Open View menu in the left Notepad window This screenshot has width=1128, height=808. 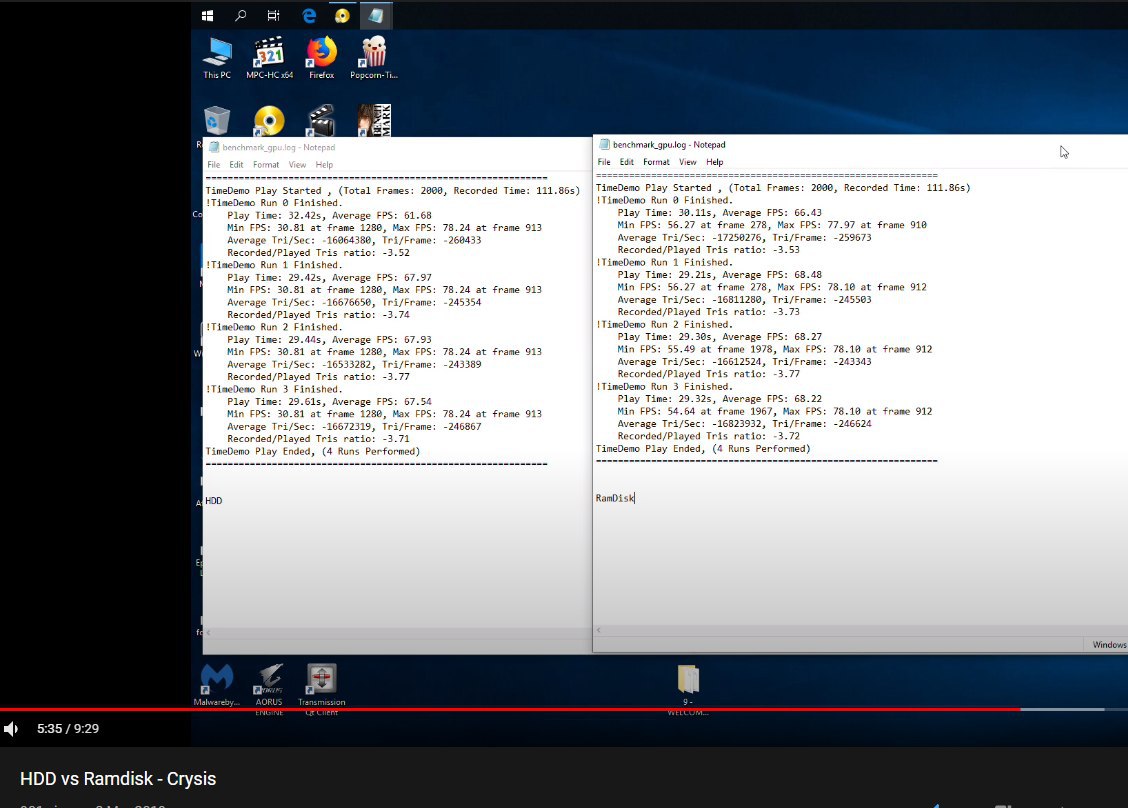[297, 165]
